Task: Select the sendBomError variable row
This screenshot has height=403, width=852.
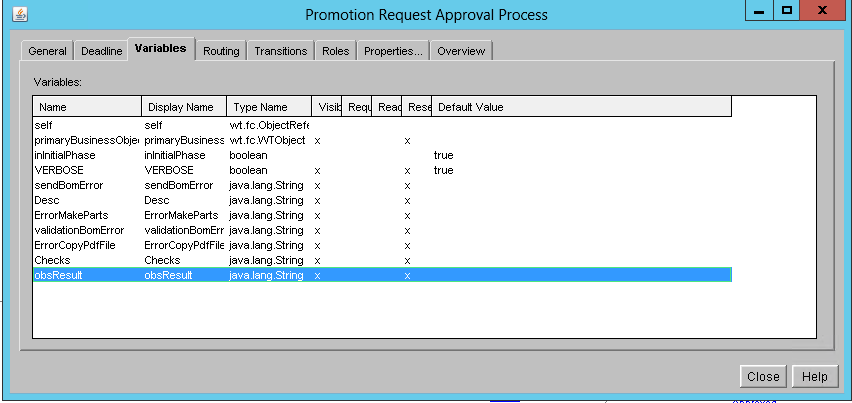Action: coord(382,186)
